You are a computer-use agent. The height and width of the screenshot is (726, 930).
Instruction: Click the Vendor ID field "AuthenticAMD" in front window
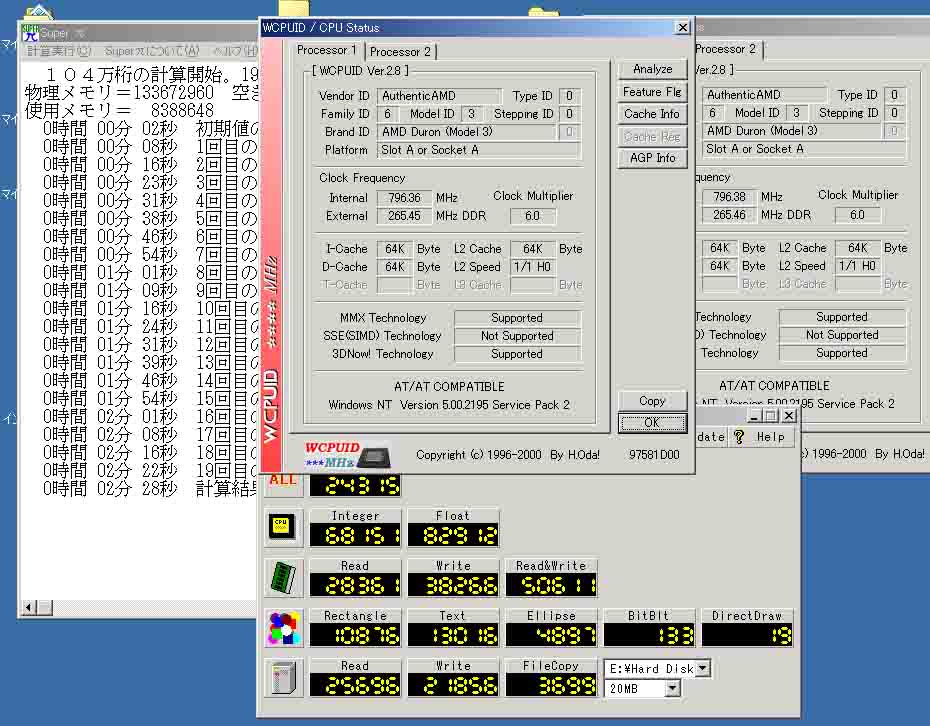(x=440, y=95)
